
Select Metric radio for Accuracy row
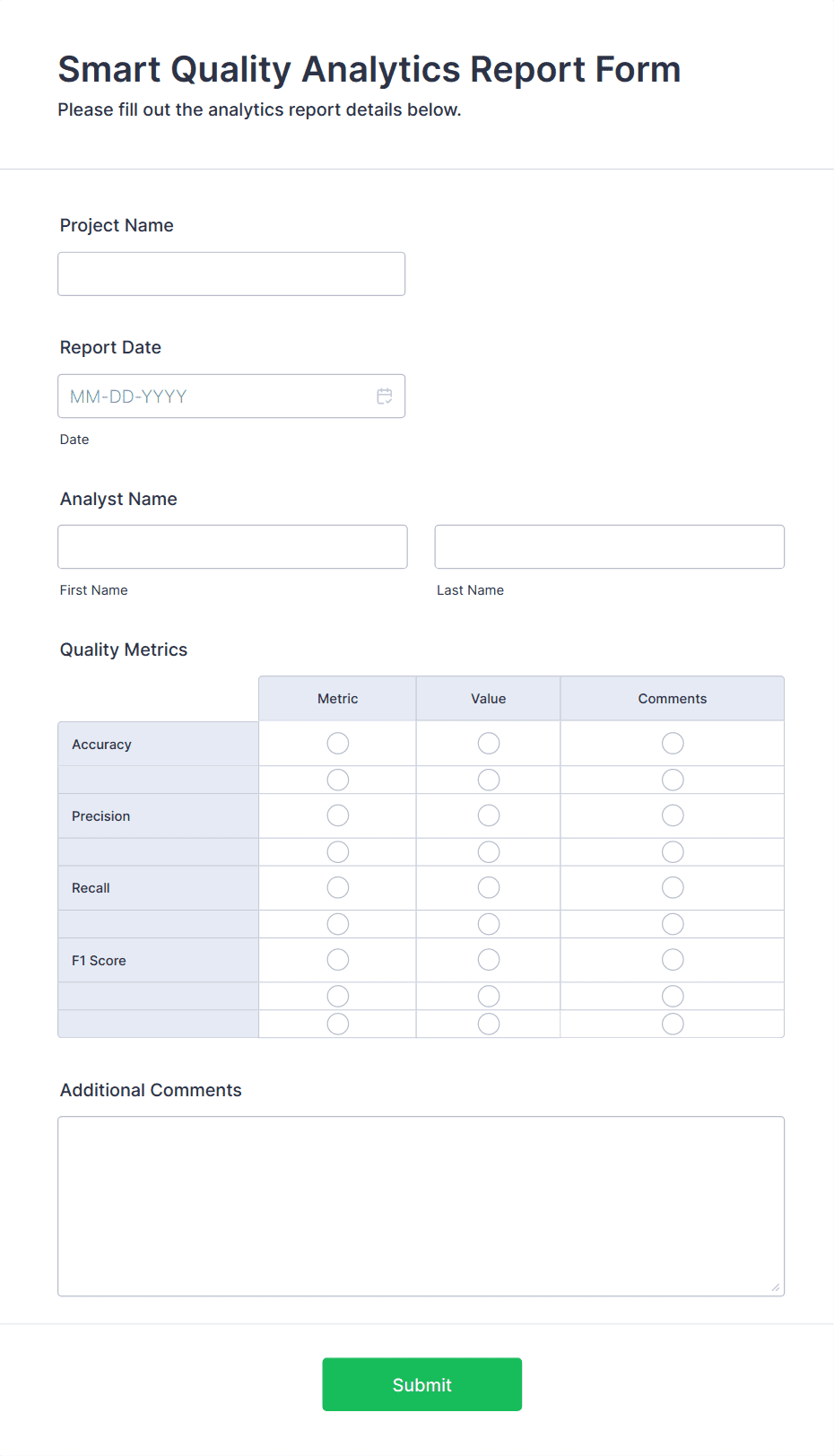click(338, 744)
